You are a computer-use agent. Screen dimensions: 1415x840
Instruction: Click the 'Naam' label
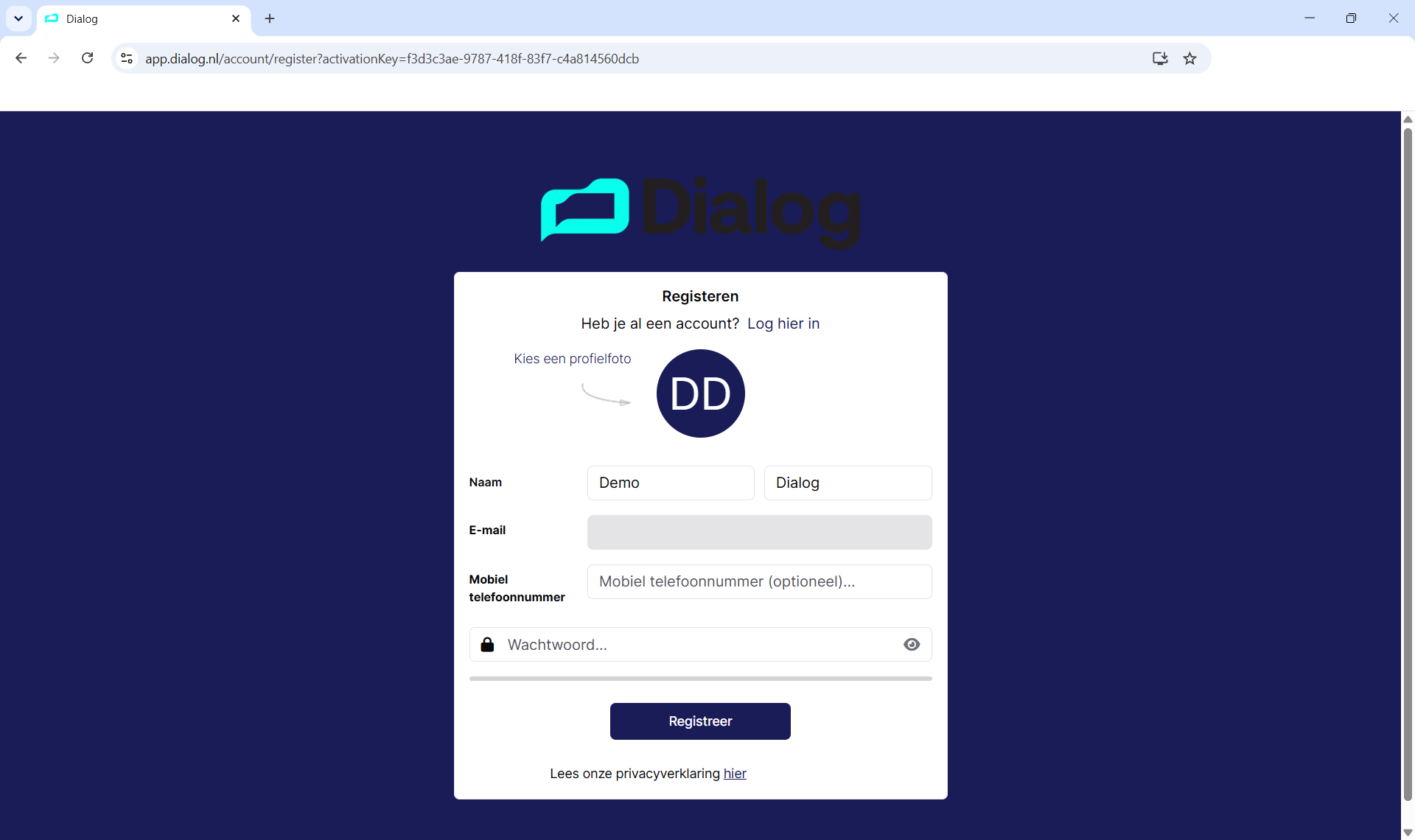(485, 483)
